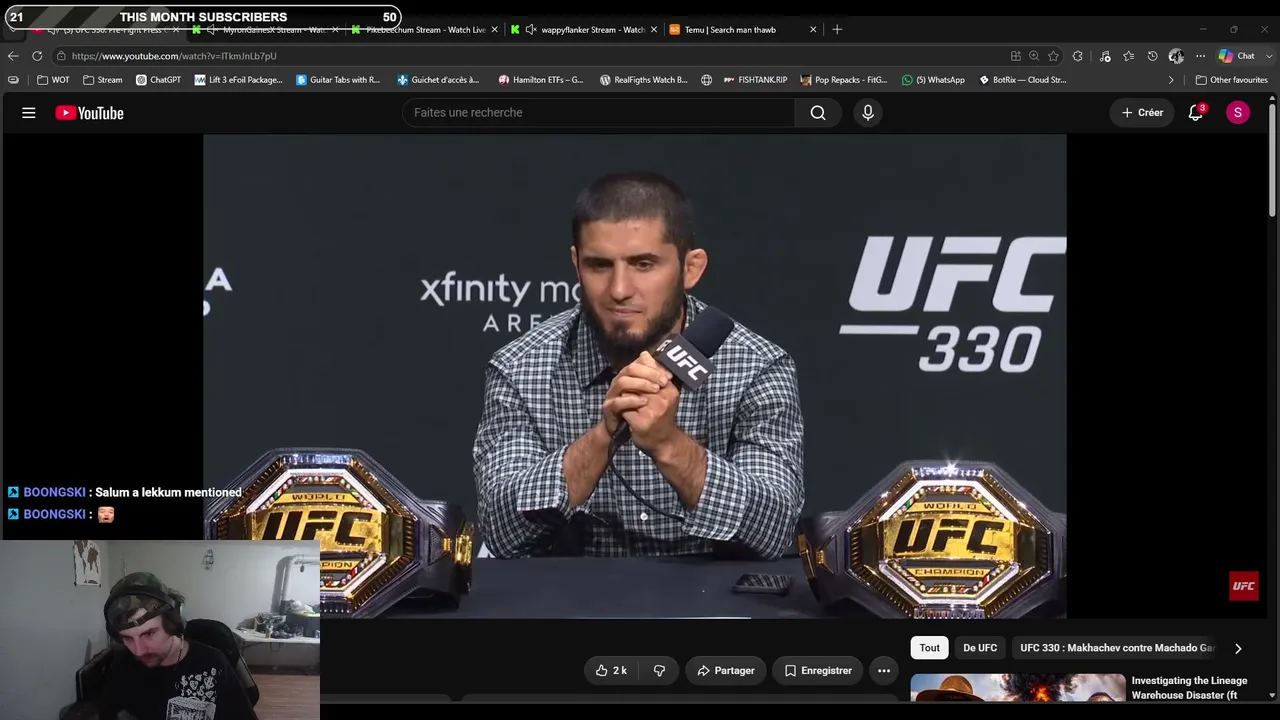
Task: Add this page to favourites star
Action: (1053, 56)
